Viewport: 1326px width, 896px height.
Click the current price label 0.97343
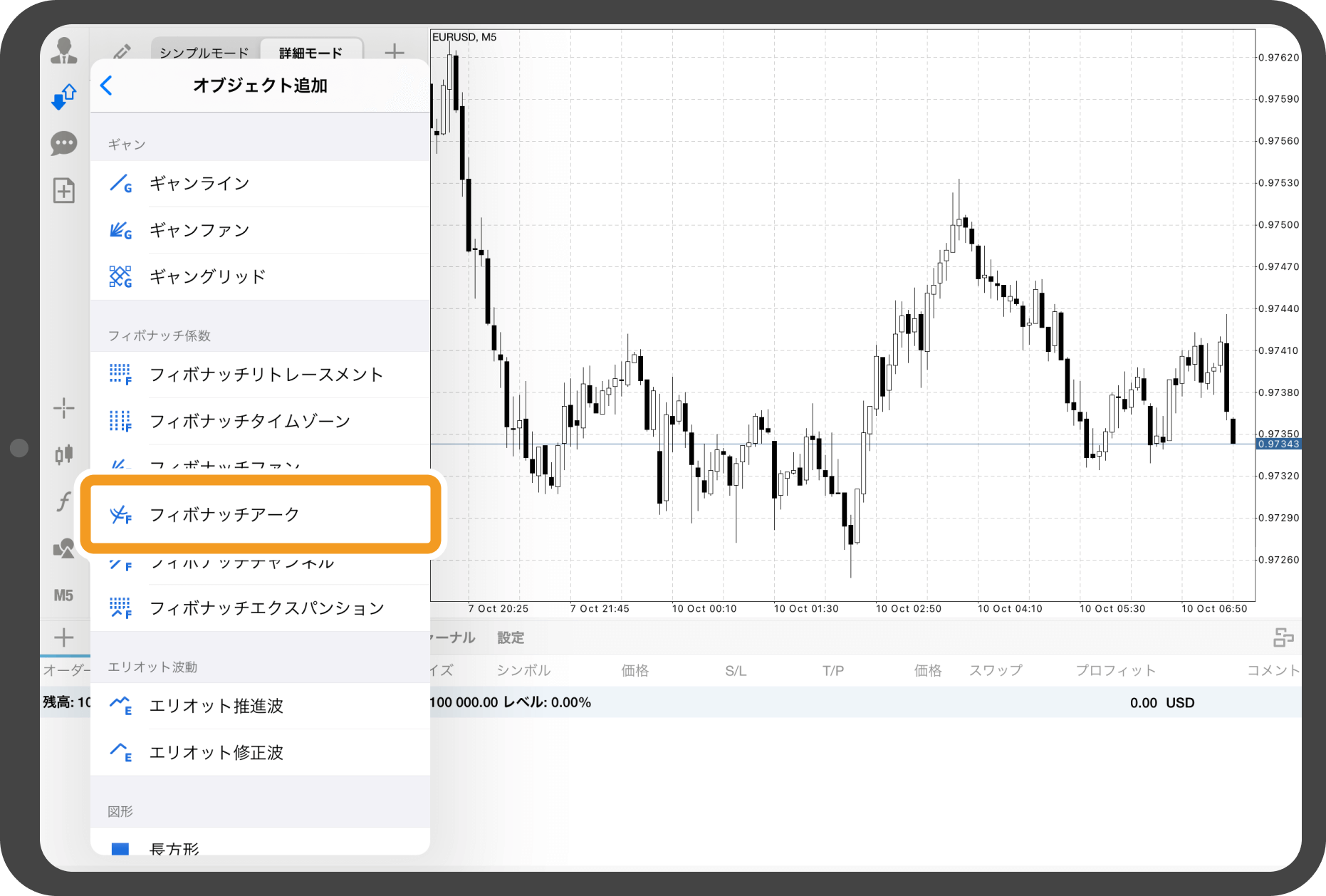(x=1280, y=442)
